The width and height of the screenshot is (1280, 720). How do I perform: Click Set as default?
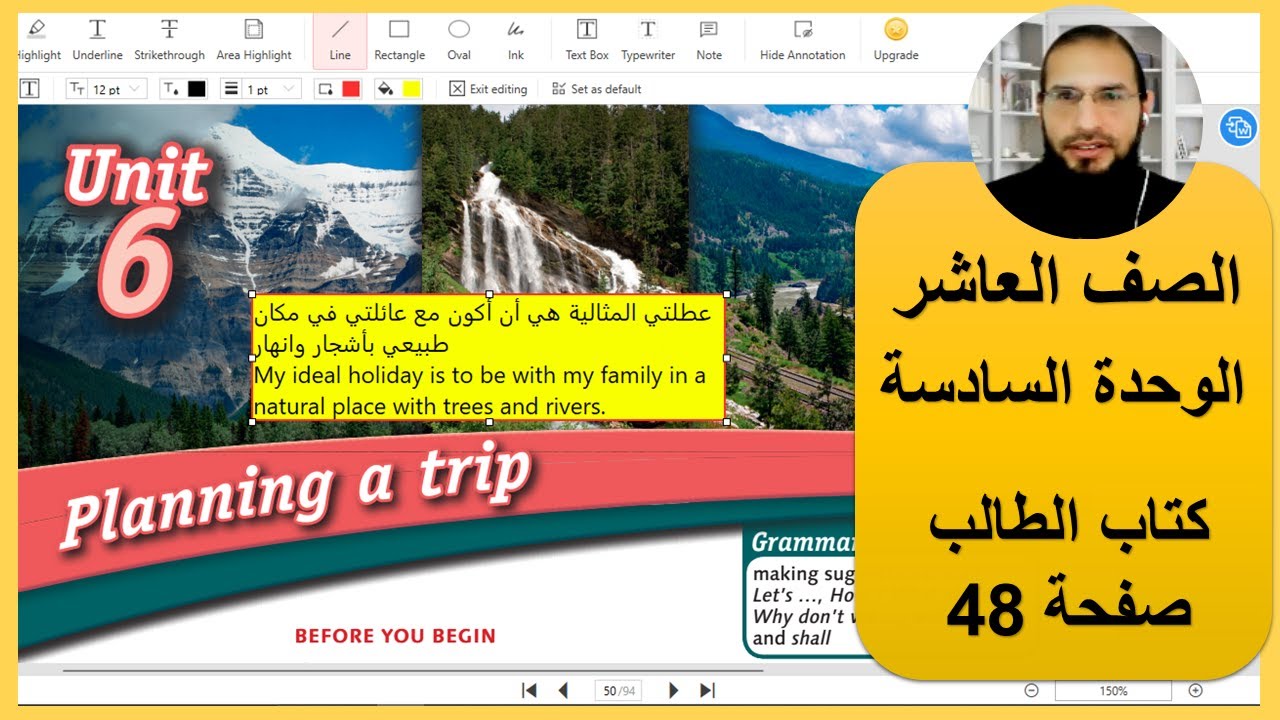[596, 89]
